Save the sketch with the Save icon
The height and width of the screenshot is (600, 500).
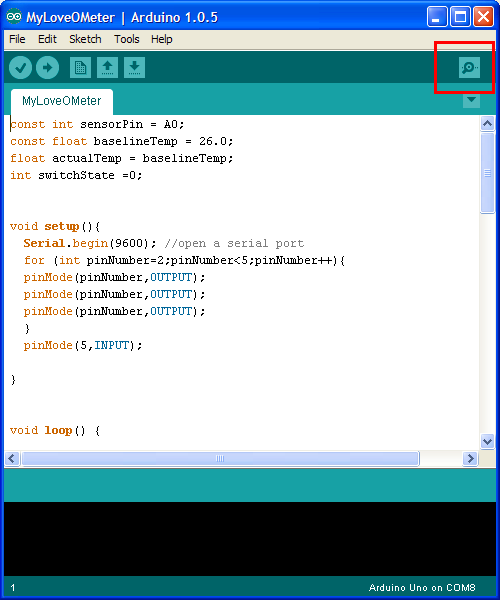134,68
